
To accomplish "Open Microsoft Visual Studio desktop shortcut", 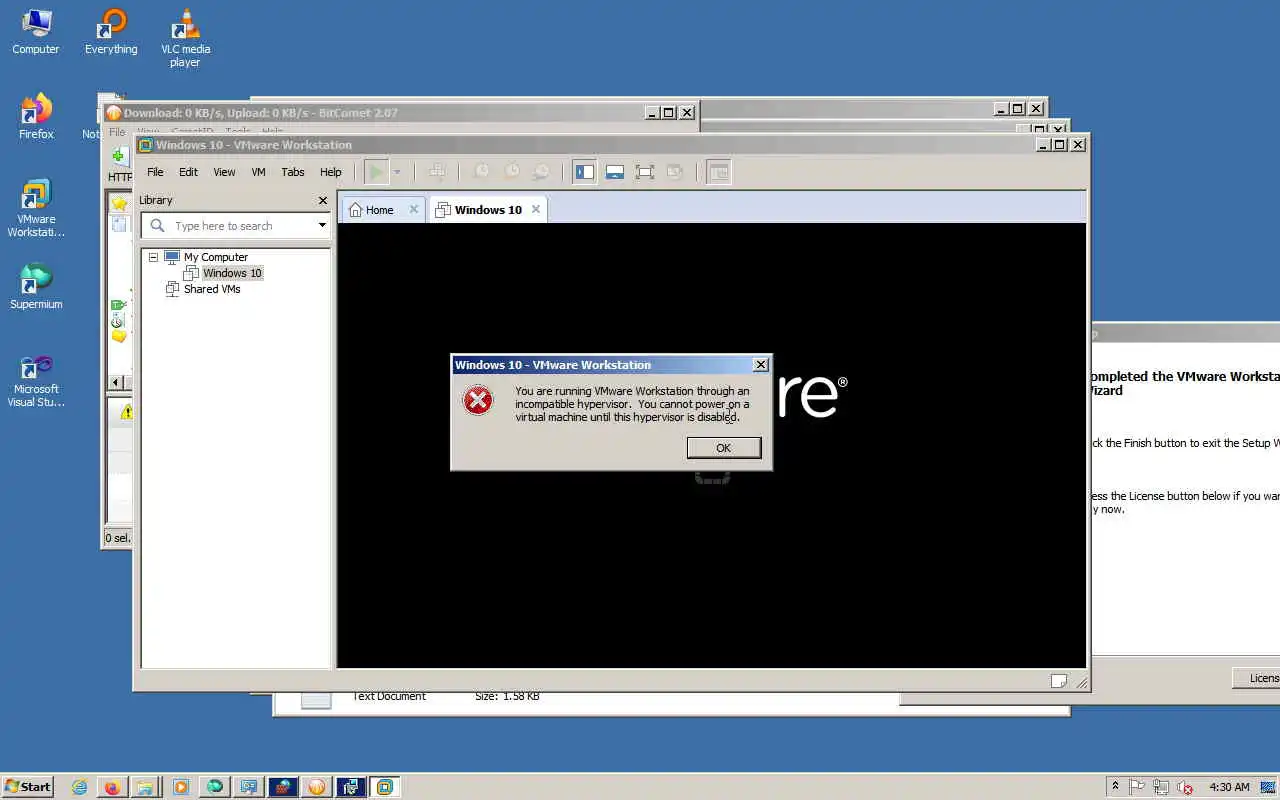I will click(36, 380).
